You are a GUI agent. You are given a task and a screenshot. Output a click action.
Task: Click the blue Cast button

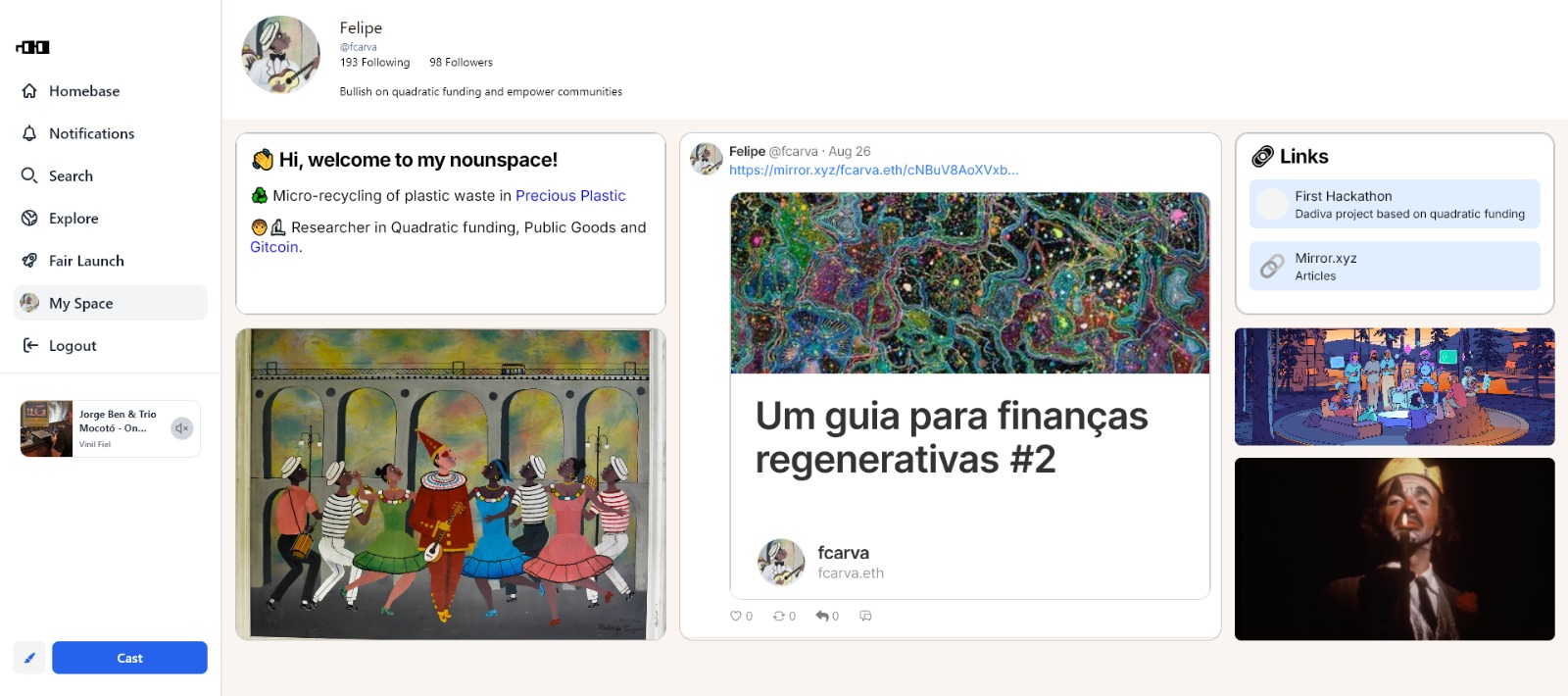tap(129, 658)
